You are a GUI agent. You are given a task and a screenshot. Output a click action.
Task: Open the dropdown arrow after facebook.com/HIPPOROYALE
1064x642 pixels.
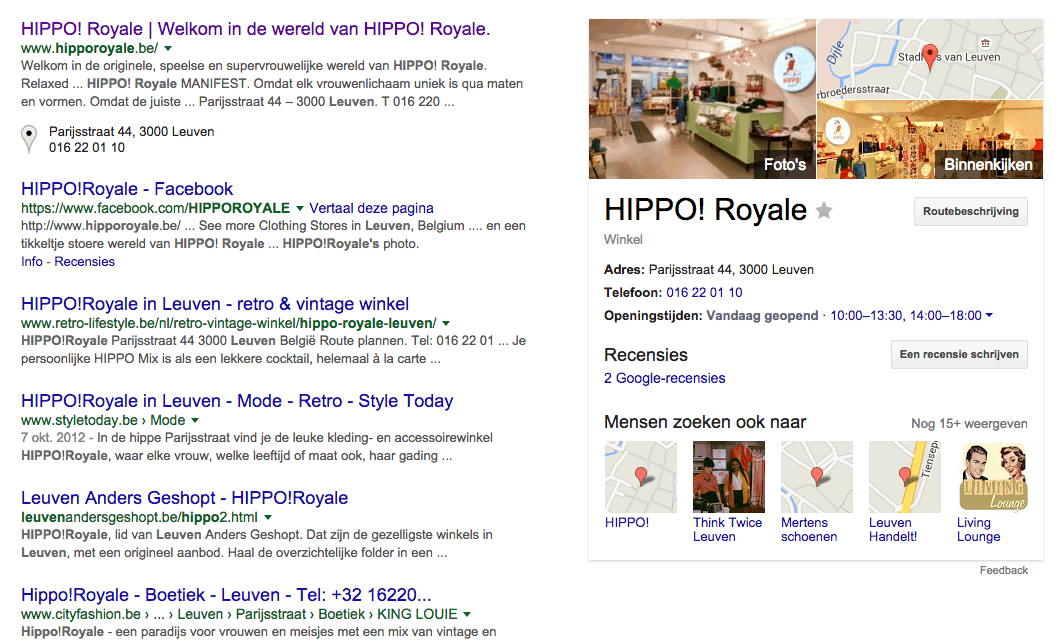click(x=299, y=208)
